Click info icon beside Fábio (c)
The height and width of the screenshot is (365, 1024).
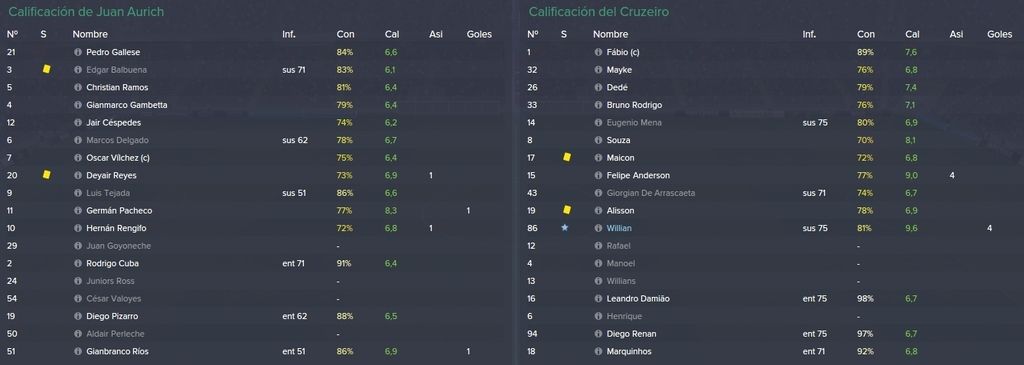598,52
